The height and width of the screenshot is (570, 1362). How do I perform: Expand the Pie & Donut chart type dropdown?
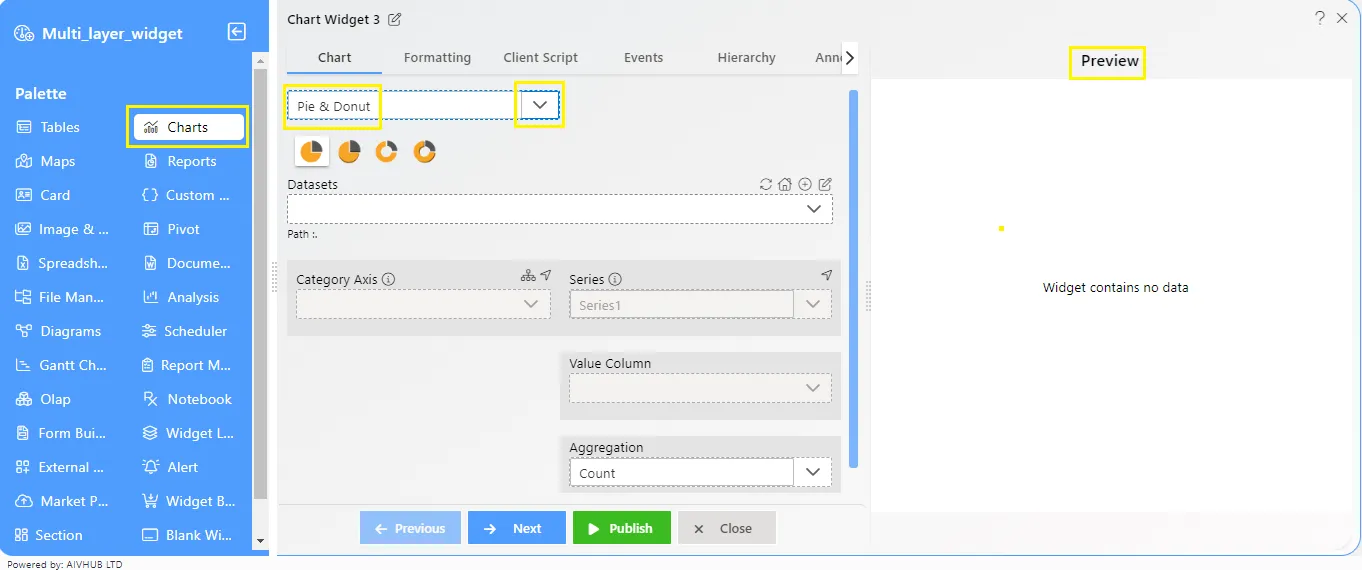click(x=540, y=105)
